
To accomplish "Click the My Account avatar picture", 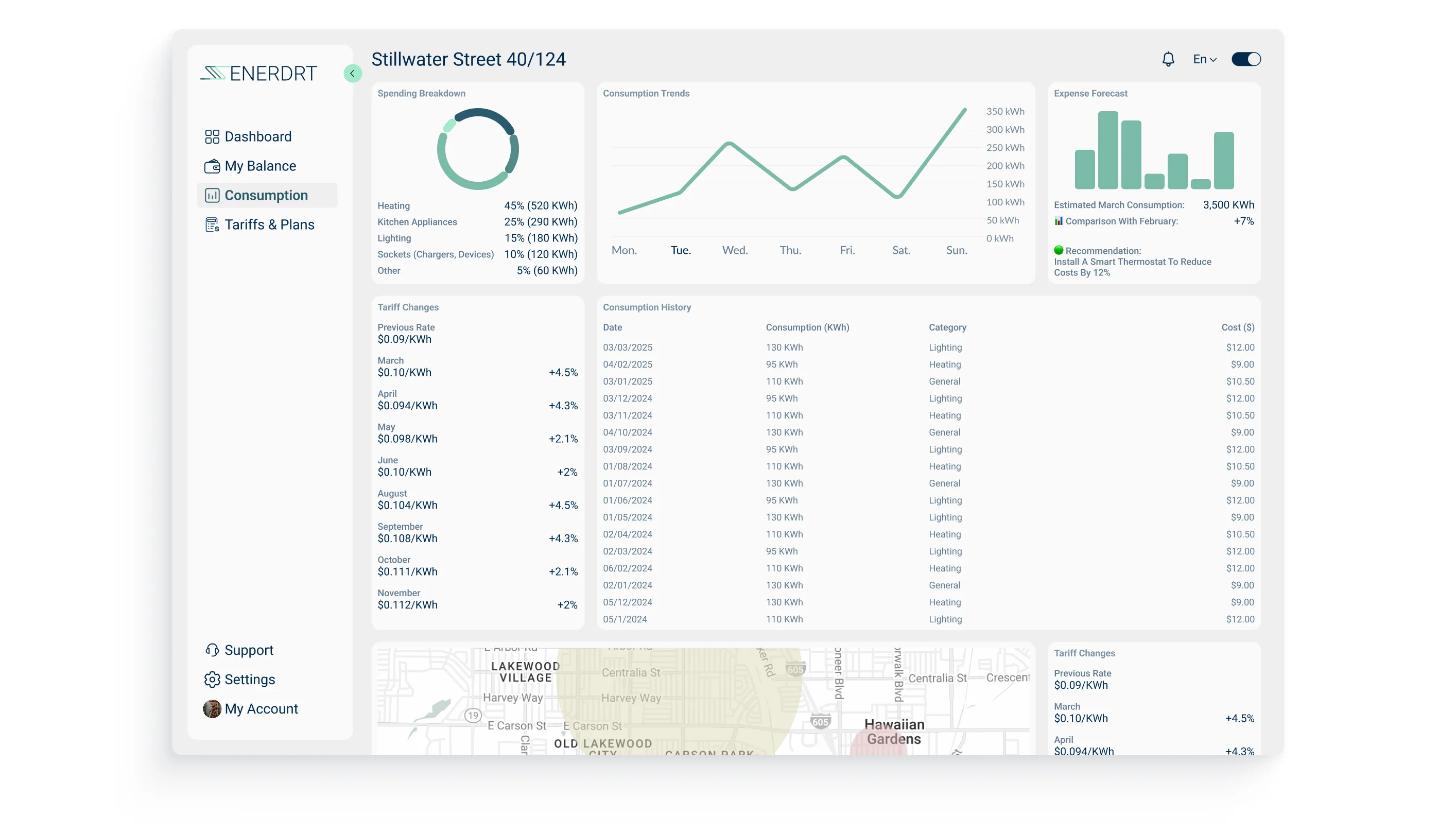I will [x=212, y=708].
